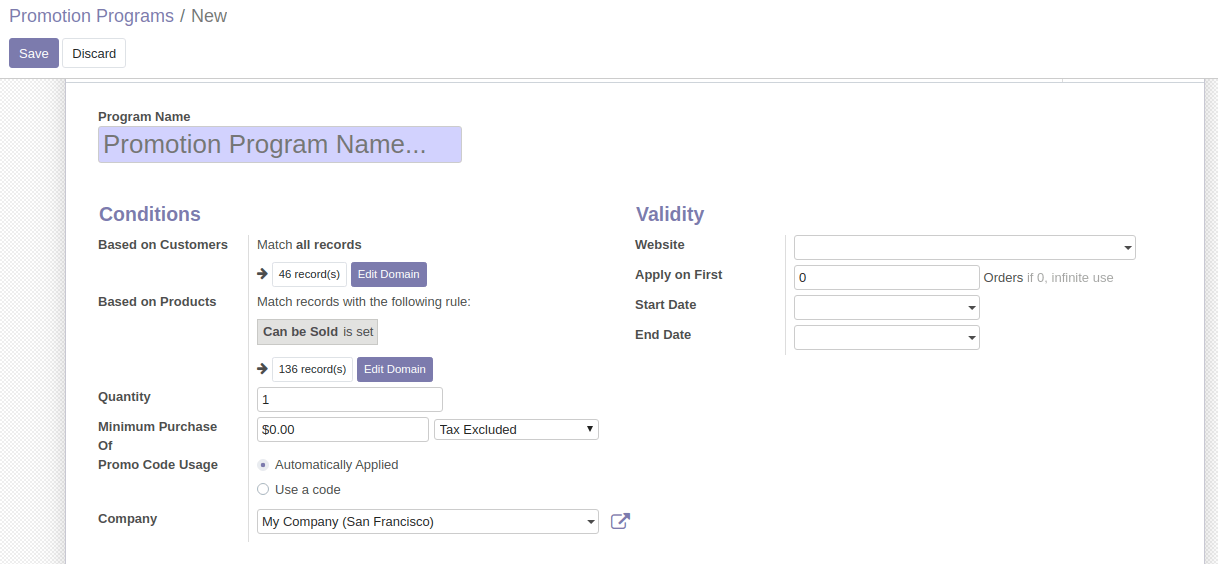Click the Conditions section heading
This screenshot has height=564, width=1218.
point(150,214)
